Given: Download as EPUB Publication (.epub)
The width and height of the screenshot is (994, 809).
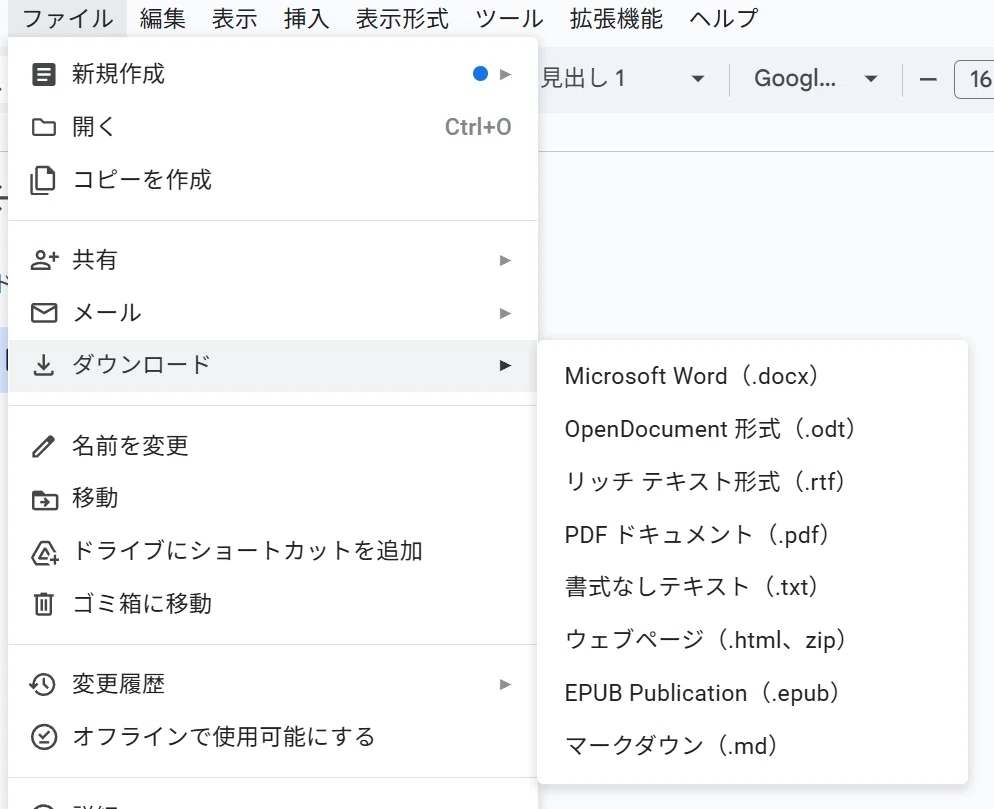Looking at the screenshot, I should [752, 693].
